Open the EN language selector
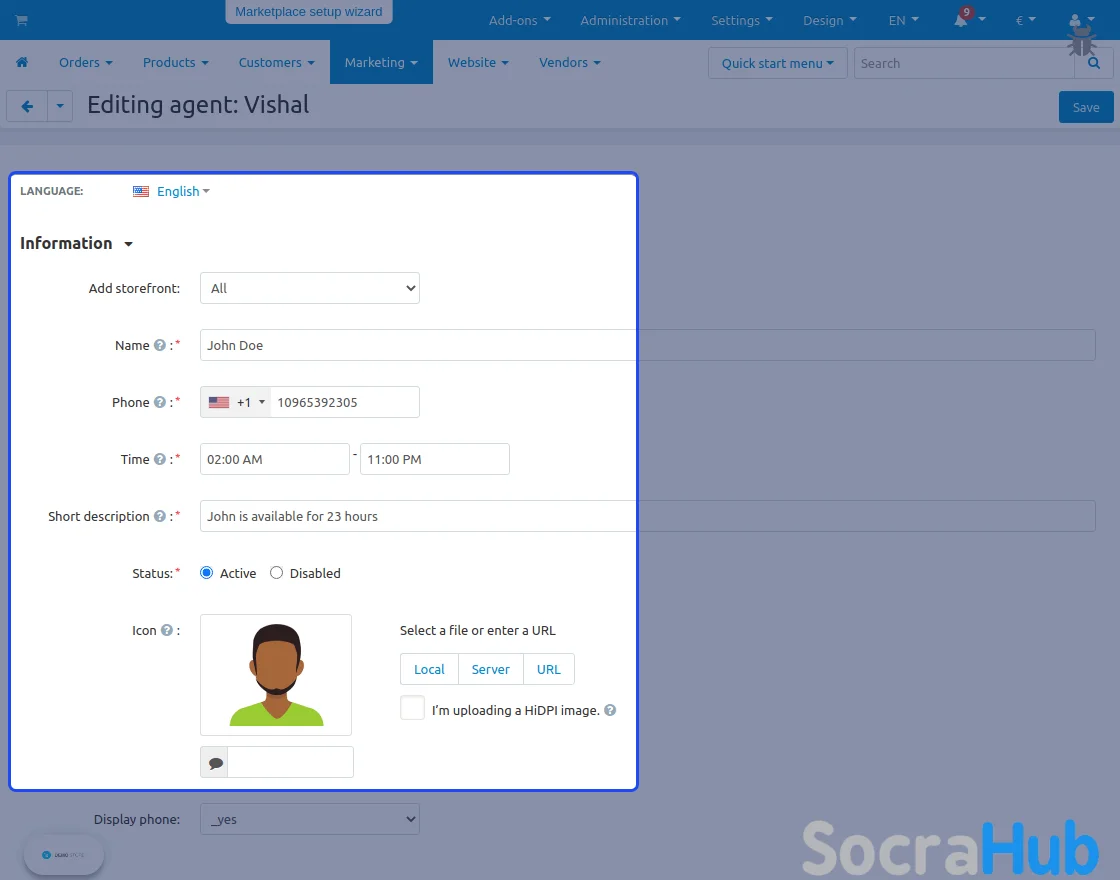The image size is (1120, 880). point(904,20)
